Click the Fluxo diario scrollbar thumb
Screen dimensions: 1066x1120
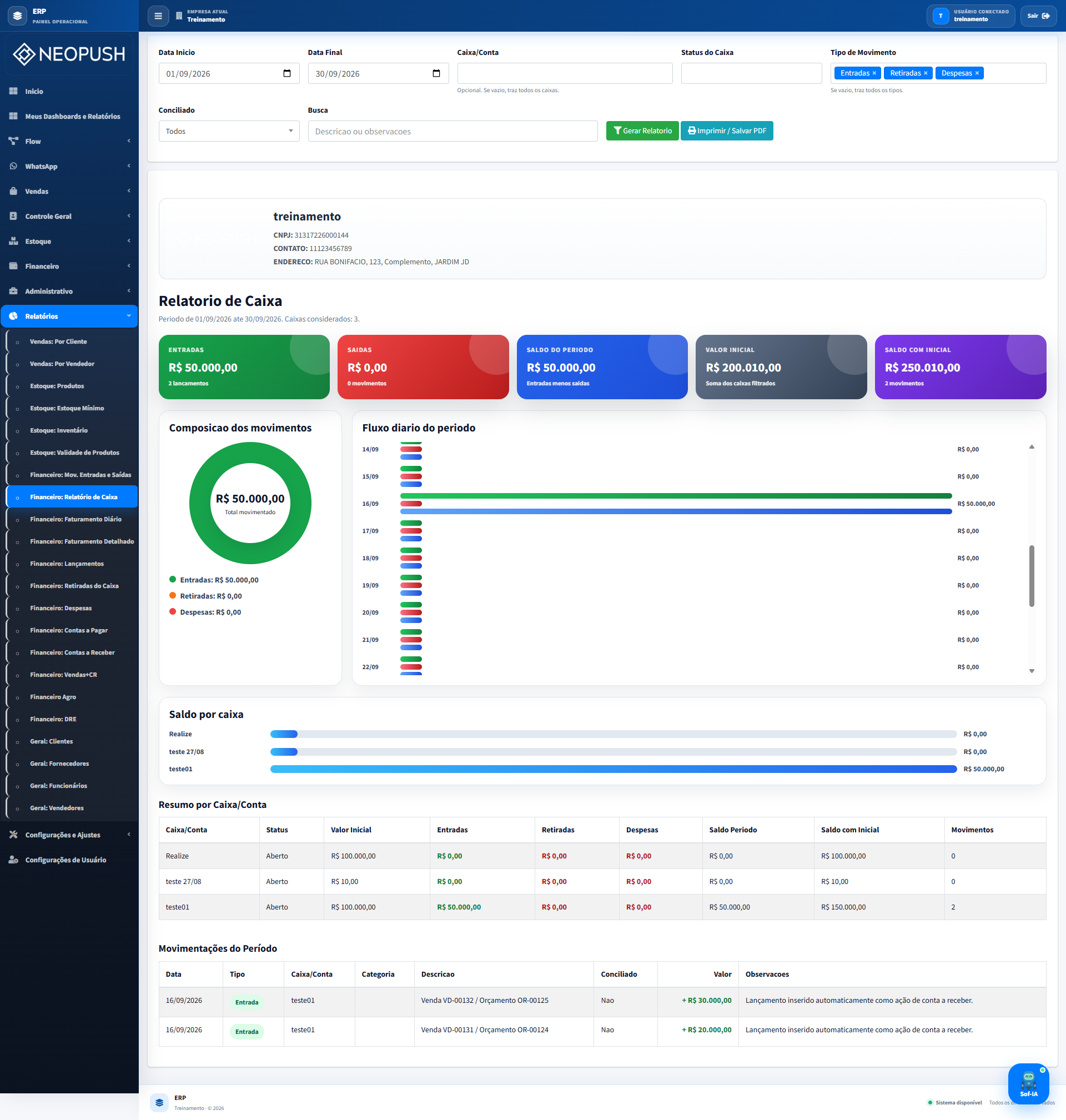[1032, 576]
